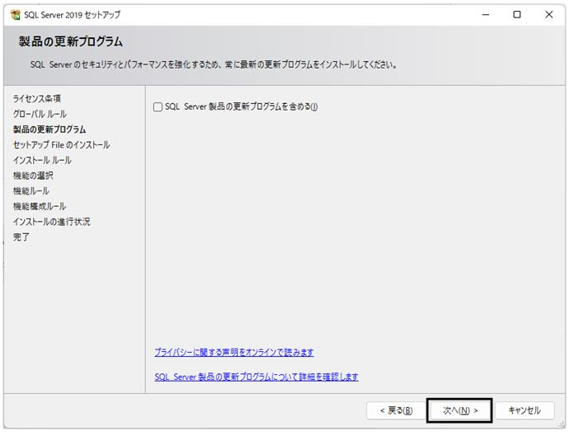The image size is (569, 432).
Task: Select セットアップ File のインストール step
Action: (x=61, y=145)
